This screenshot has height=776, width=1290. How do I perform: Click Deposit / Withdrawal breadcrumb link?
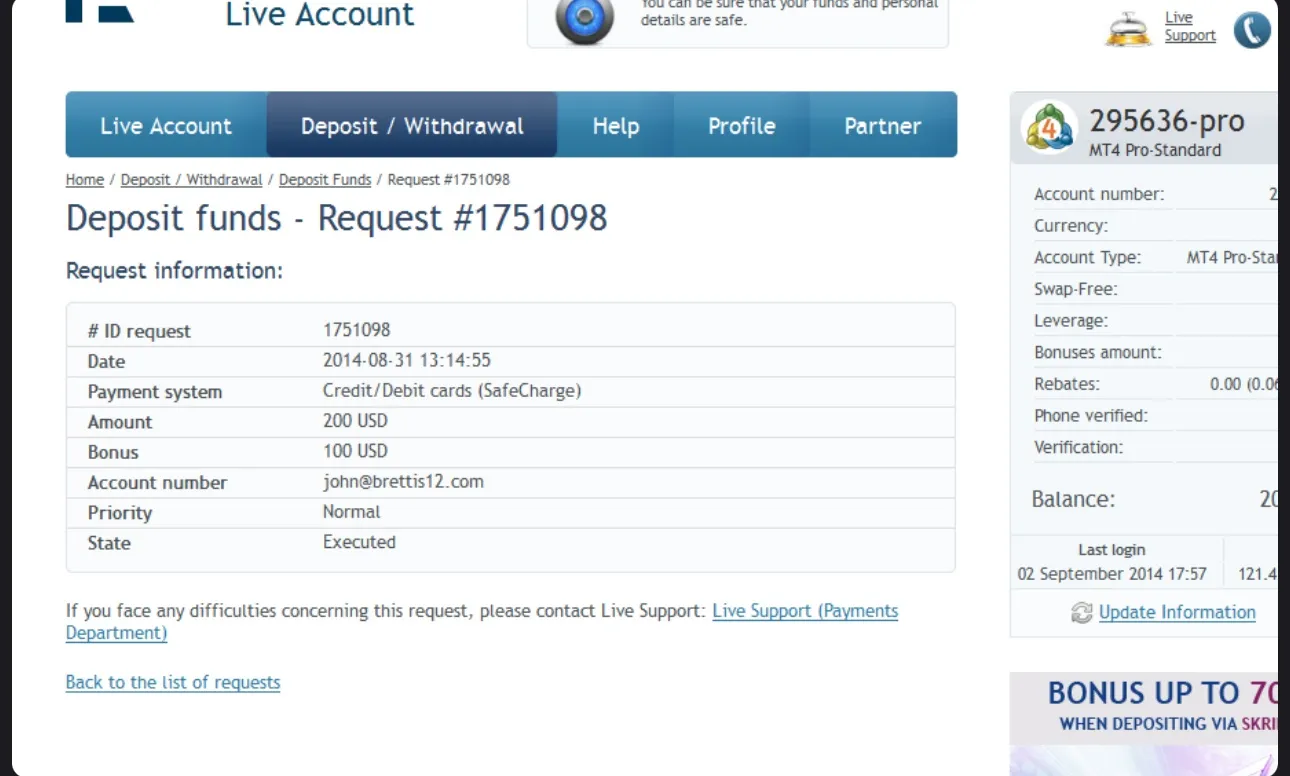[191, 180]
